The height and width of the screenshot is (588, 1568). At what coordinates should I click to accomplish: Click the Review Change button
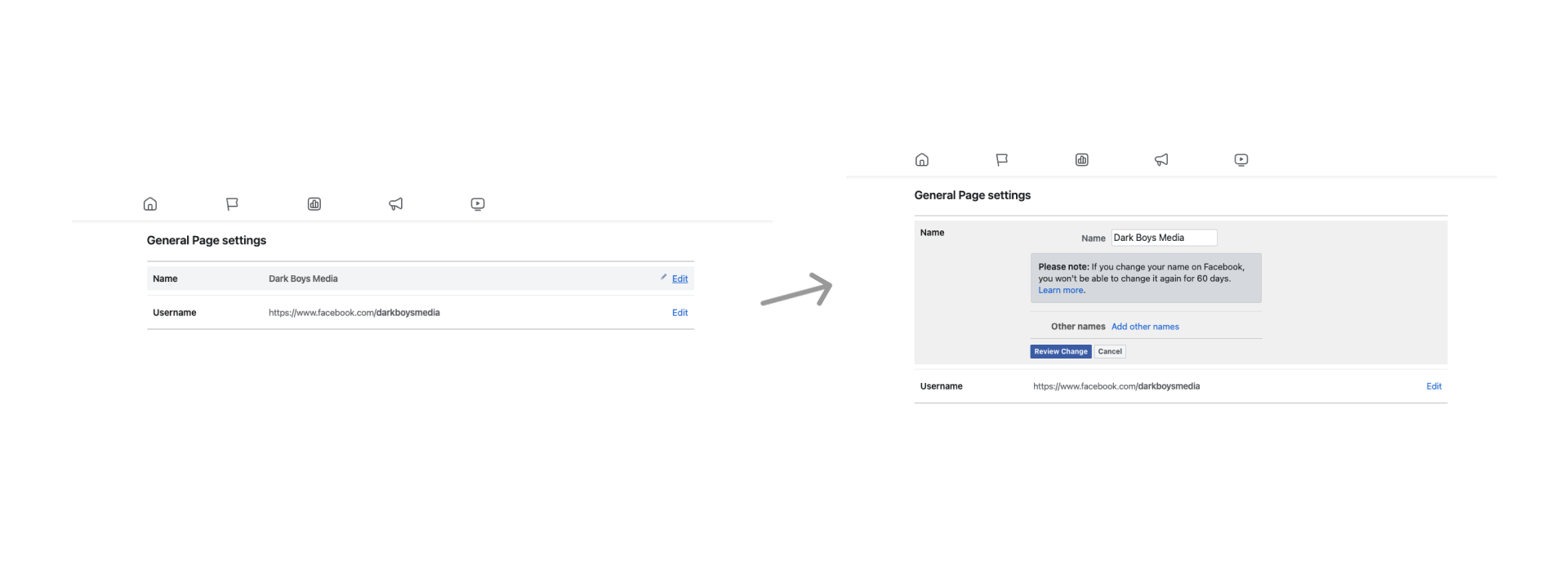tap(1061, 352)
